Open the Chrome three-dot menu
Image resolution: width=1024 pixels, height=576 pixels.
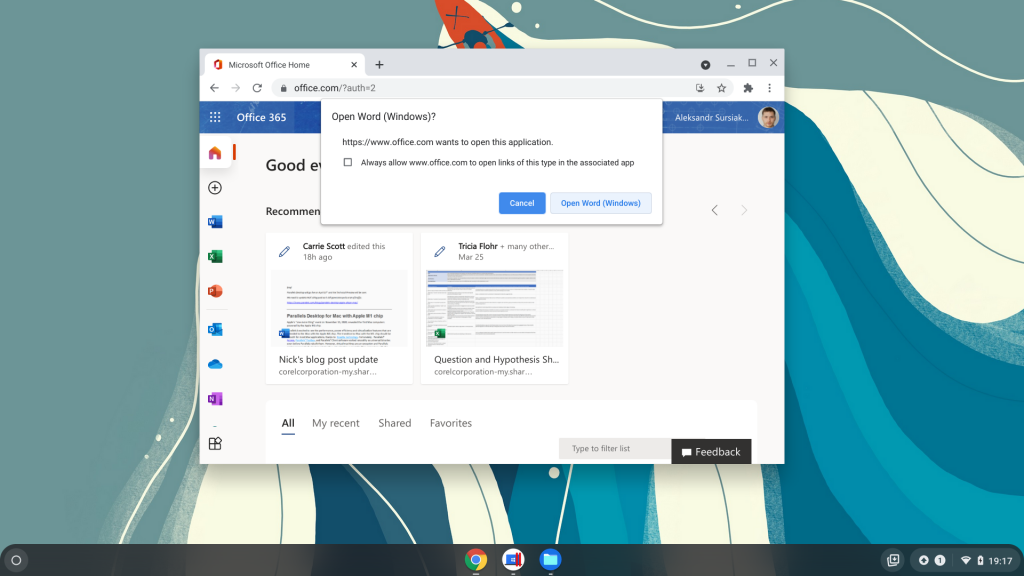pos(769,88)
